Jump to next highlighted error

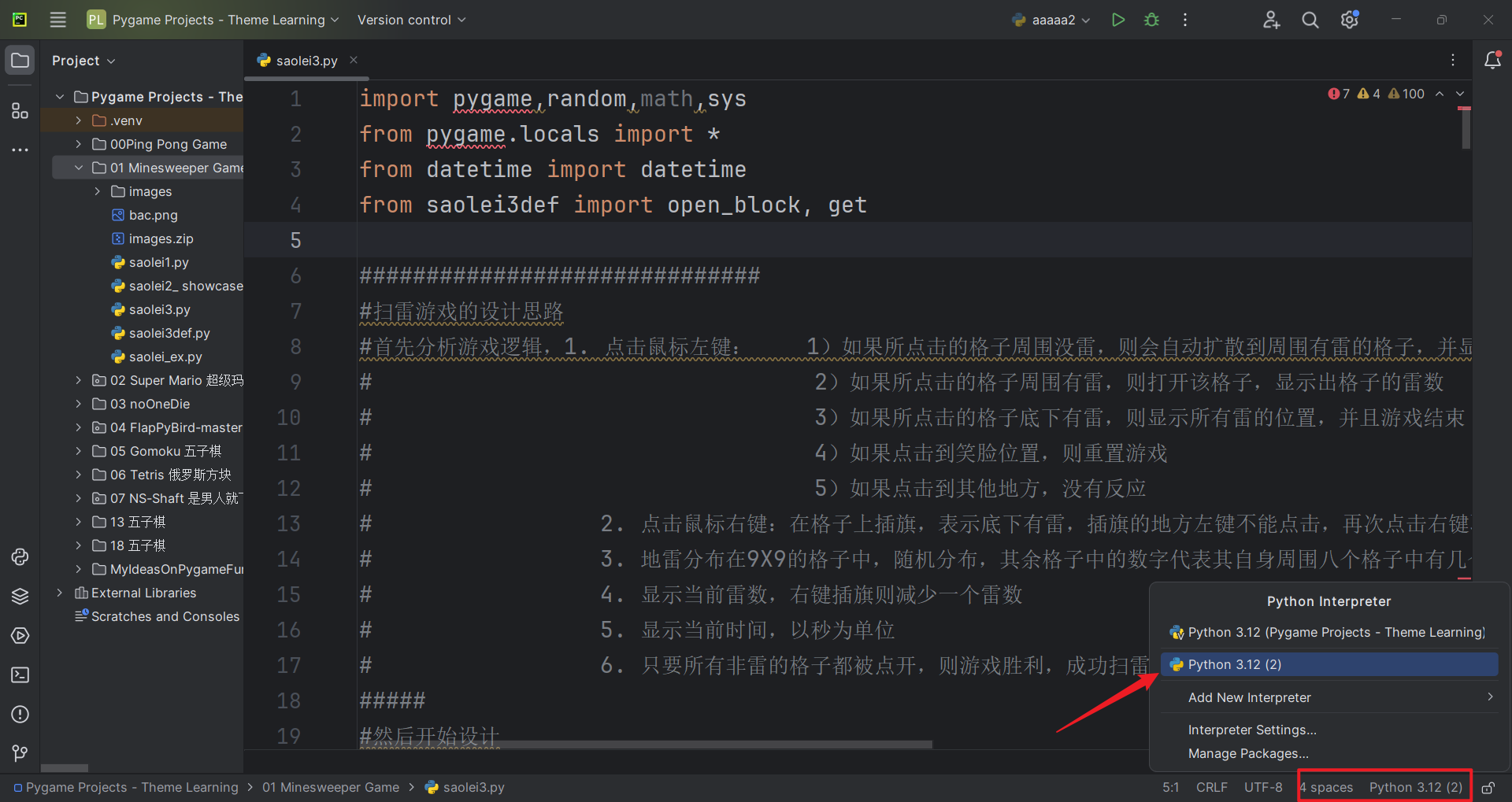1460,94
